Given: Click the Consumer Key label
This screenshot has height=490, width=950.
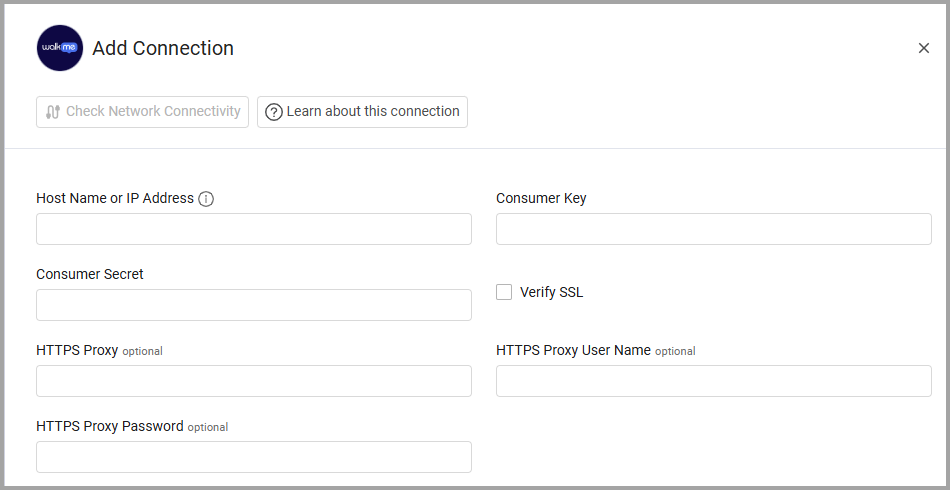Looking at the screenshot, I should click(x=541, y=198).
